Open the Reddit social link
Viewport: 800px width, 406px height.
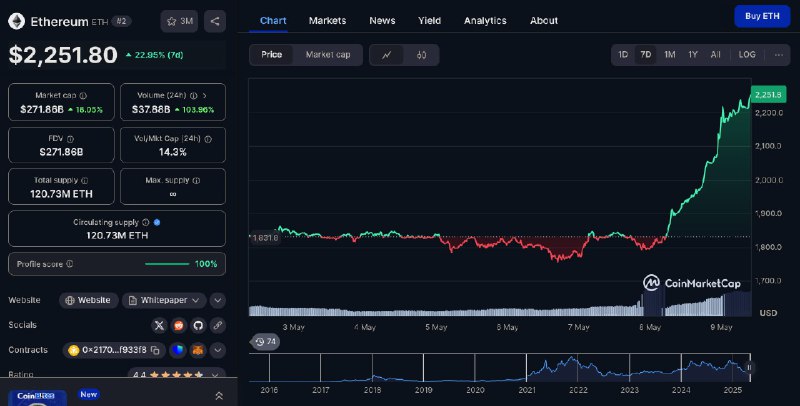point(179,325)
